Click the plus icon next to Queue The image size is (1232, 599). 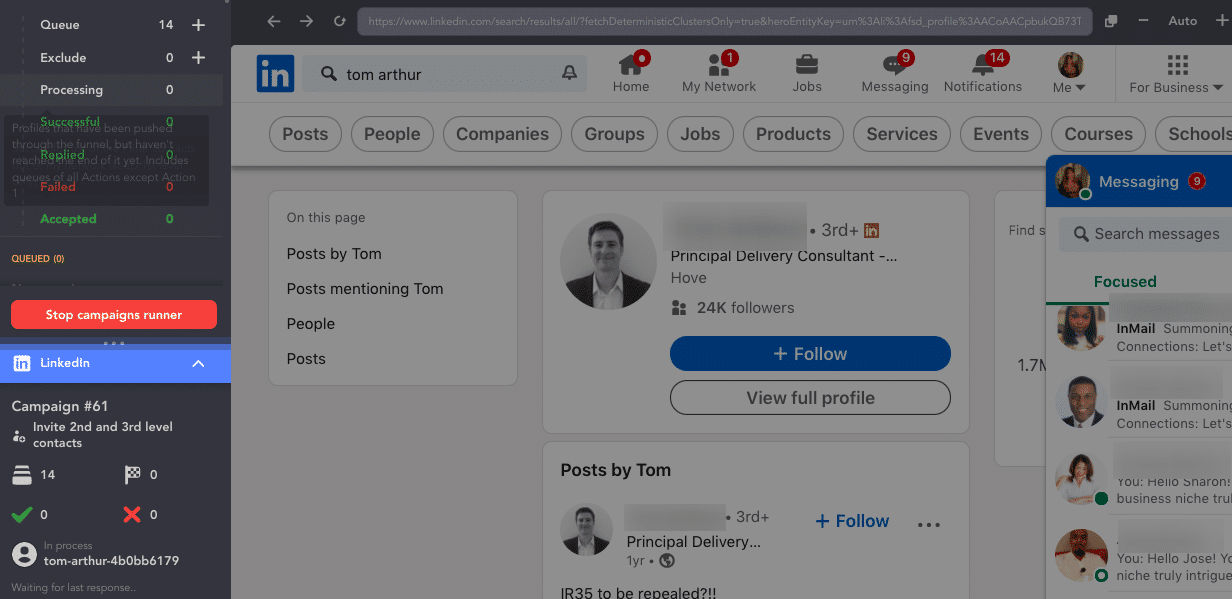pos(198,24)
